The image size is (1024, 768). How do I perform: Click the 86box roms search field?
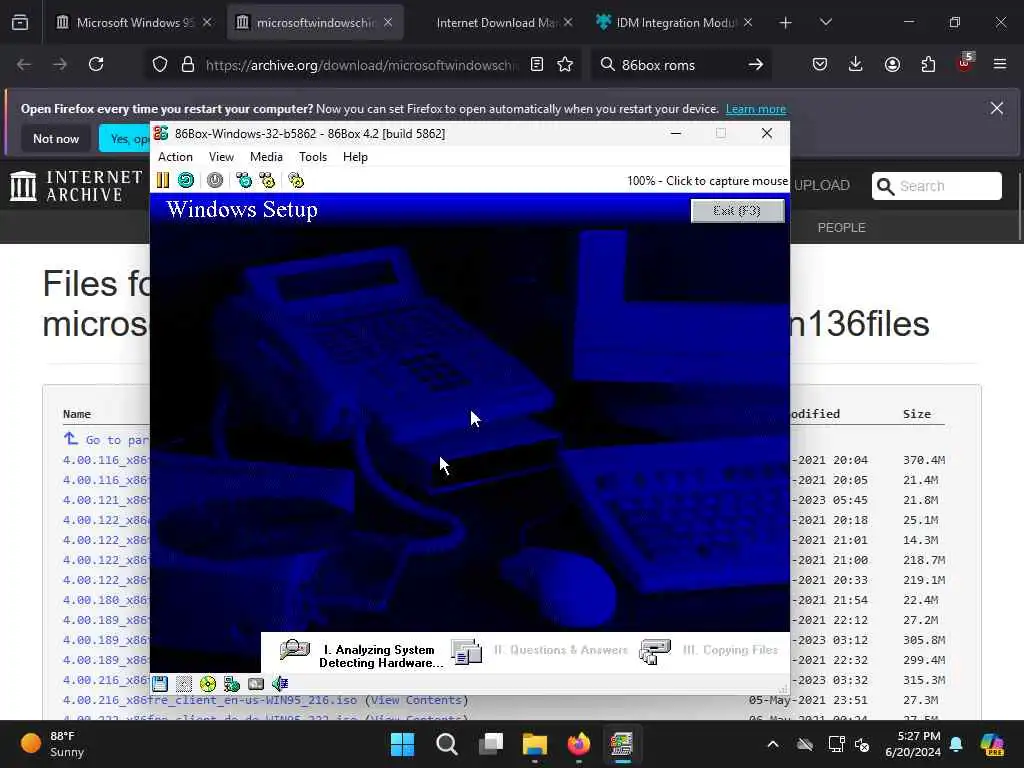(x=679, y=65)
